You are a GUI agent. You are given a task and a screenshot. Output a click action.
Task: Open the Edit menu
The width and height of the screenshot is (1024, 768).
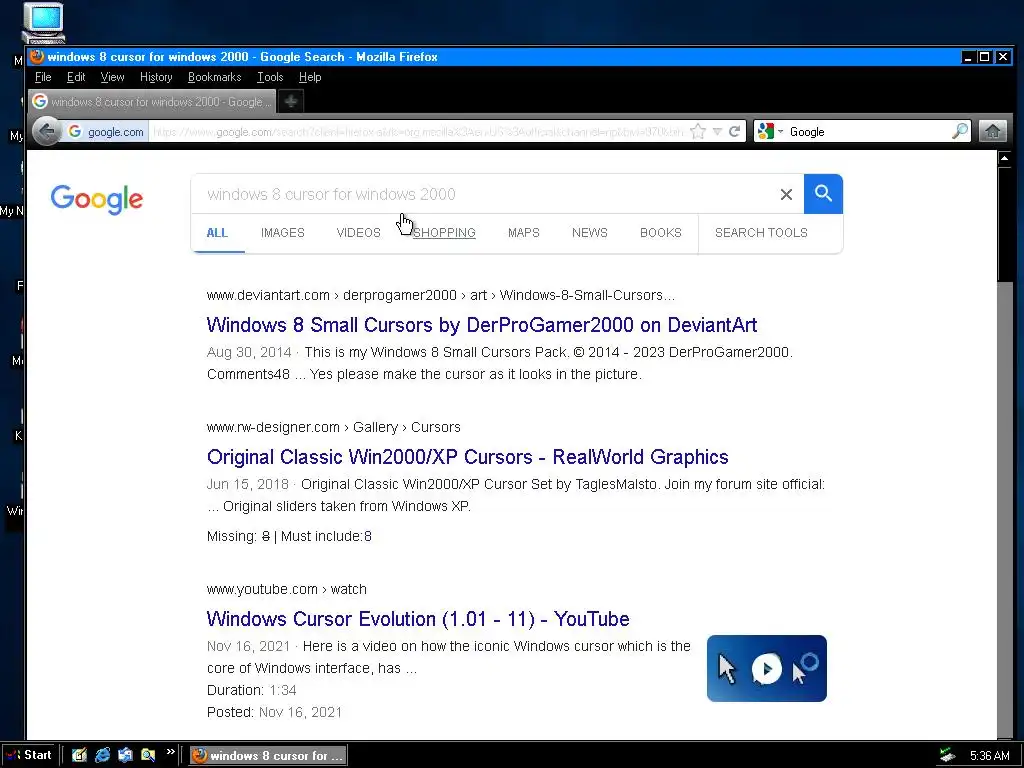tap(76, 77)
